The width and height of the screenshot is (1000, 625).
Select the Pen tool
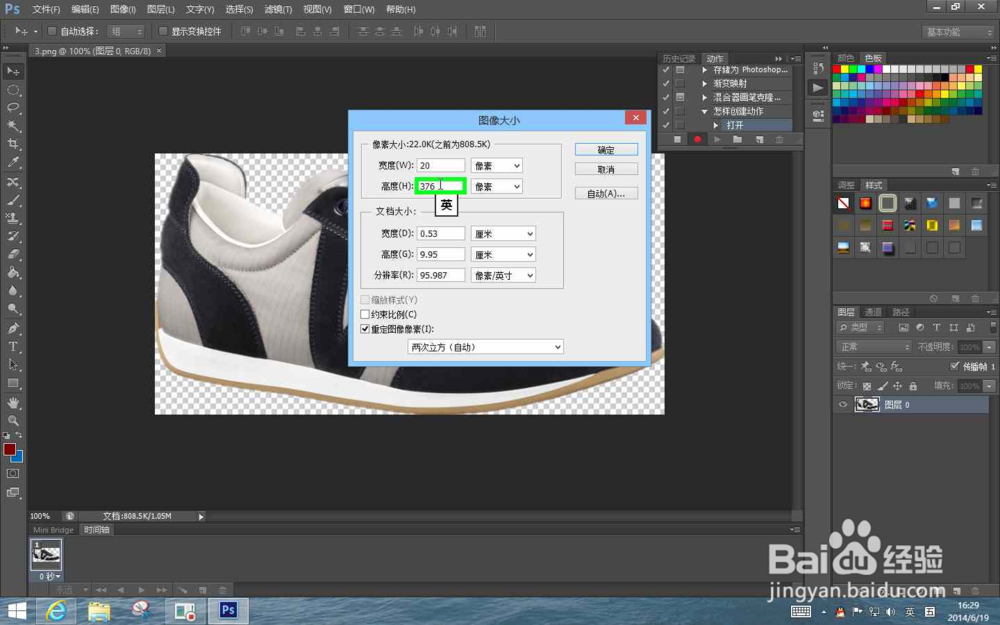point(13,328)
